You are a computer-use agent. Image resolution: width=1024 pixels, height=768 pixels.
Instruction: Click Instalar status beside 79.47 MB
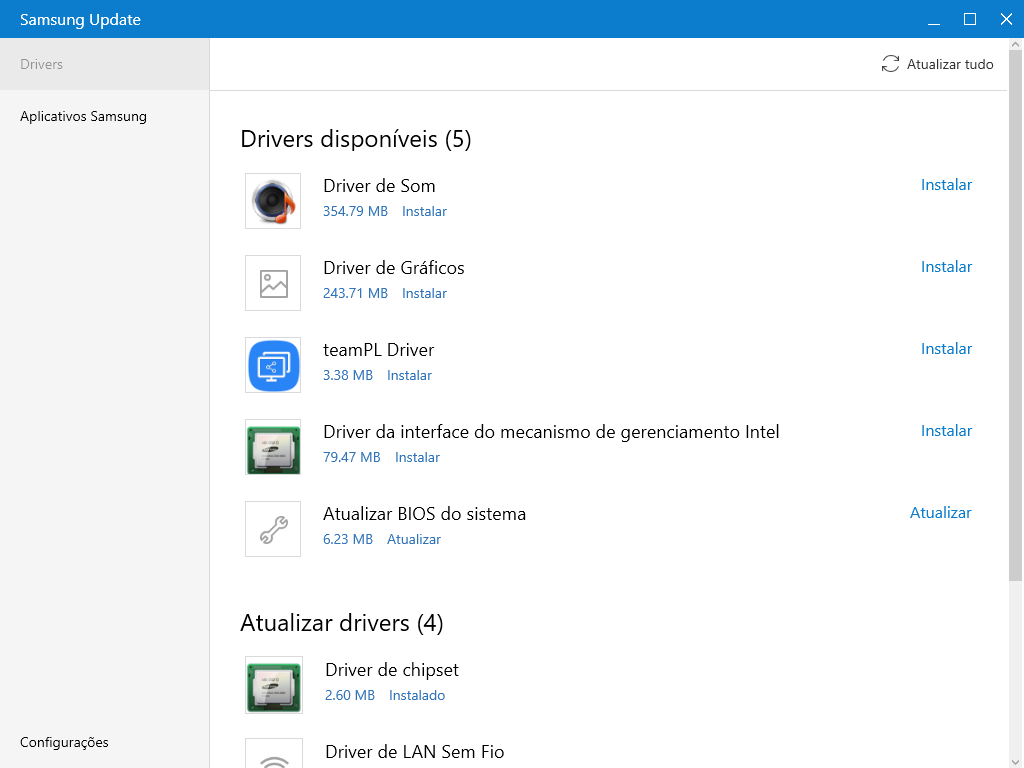pos(417,457)
